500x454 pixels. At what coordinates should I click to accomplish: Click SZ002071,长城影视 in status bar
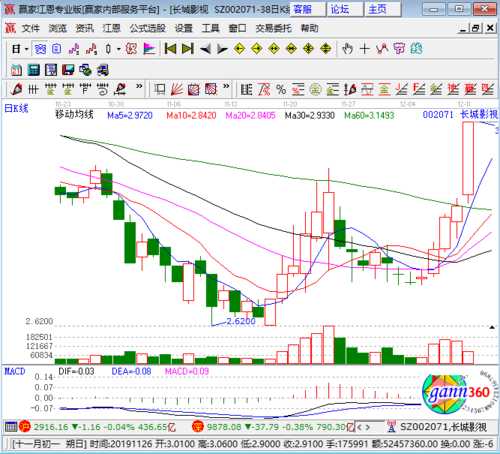pyautogui.click(x=443, y=427)
